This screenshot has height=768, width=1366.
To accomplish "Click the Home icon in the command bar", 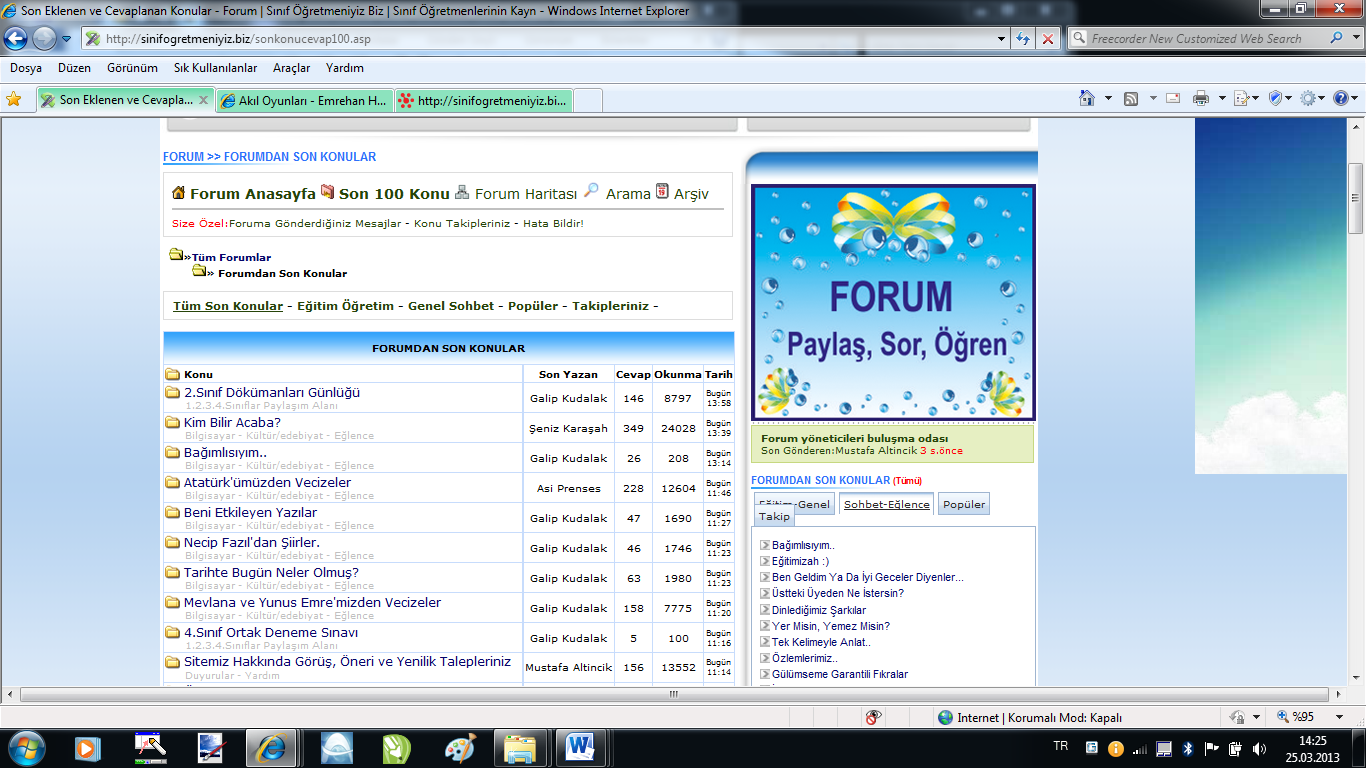I will (x=1087, y=98).
